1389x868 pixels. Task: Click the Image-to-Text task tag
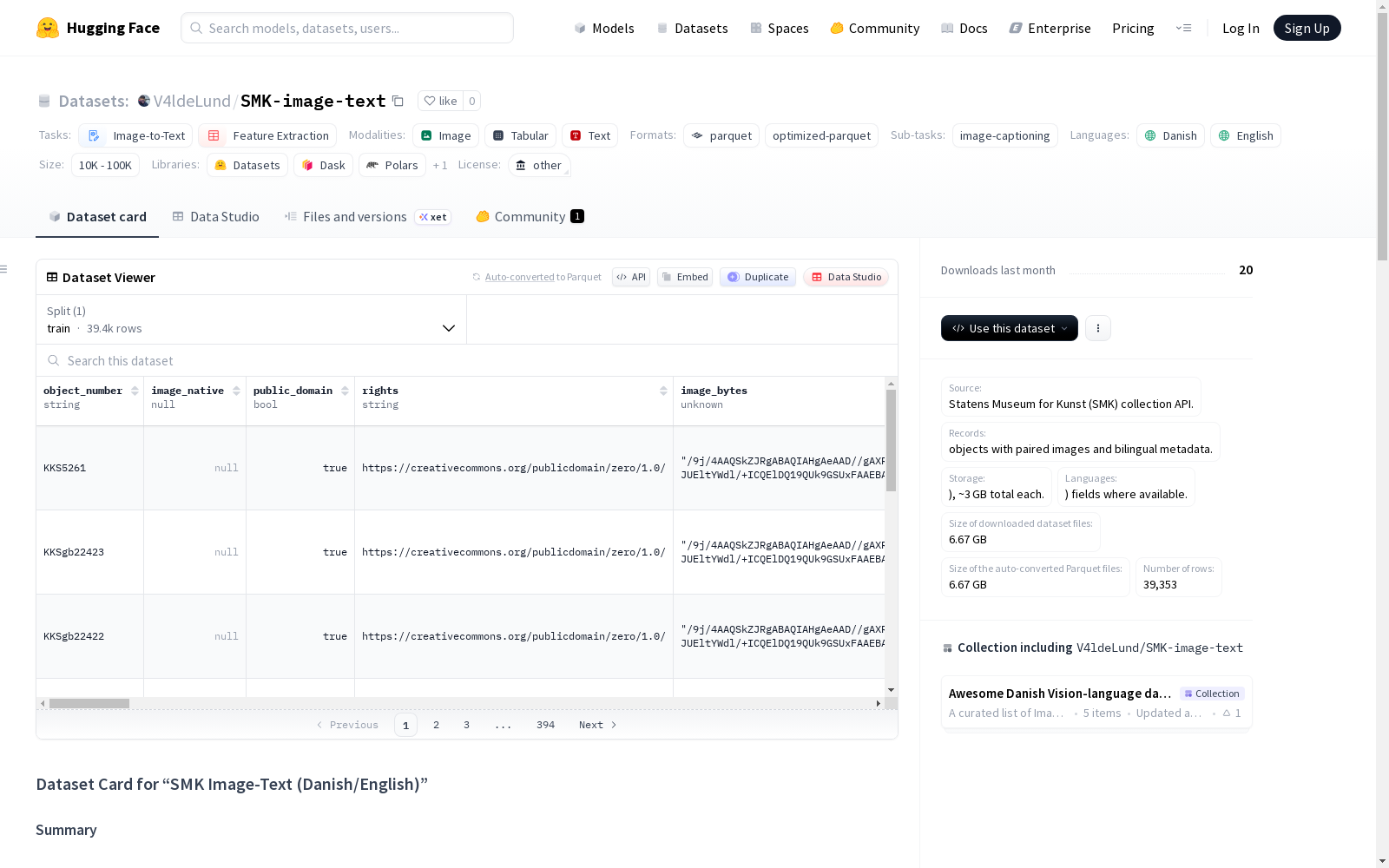tap(135, 135)
